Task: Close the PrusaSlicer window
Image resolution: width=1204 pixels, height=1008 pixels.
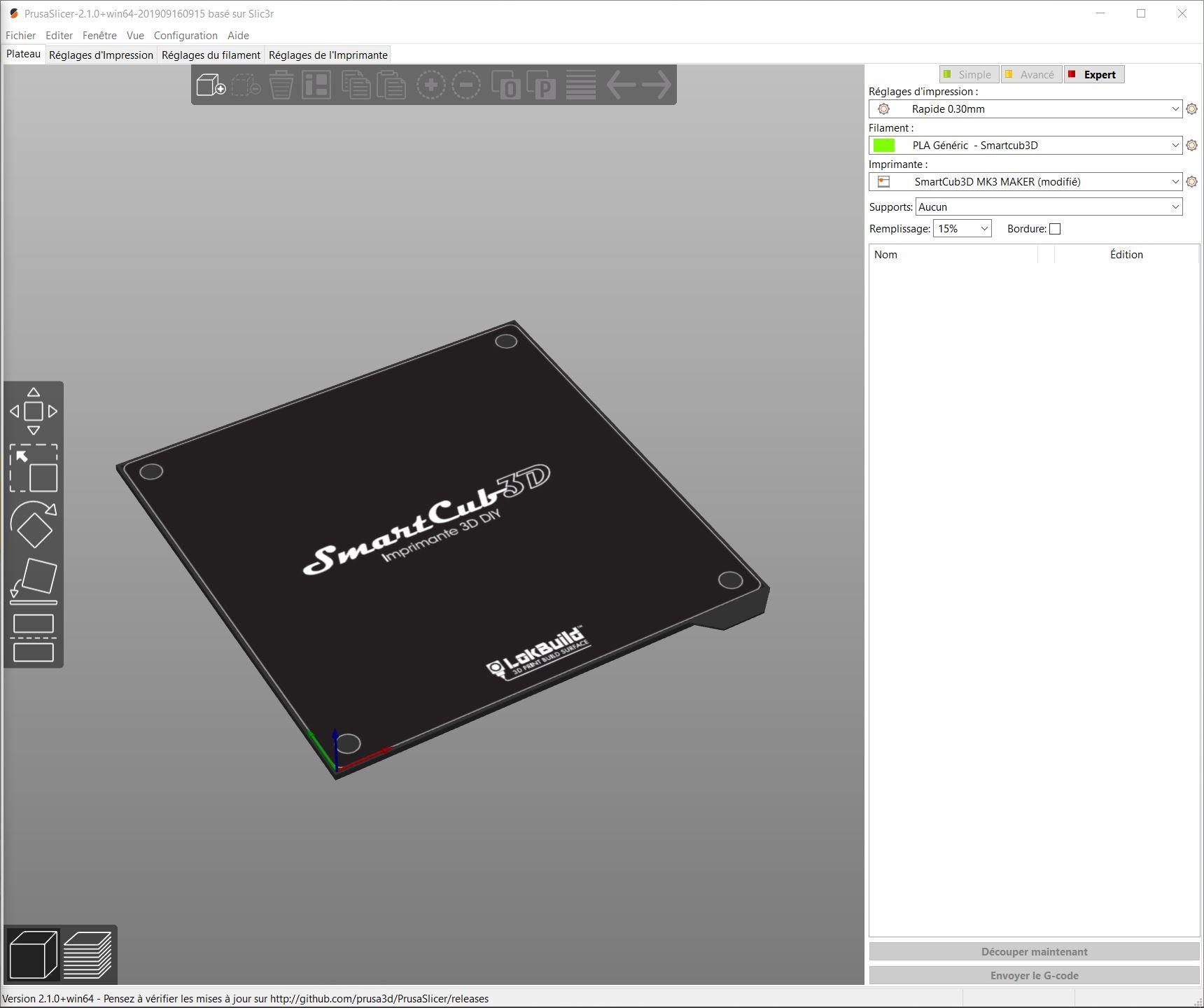Action: click(1182, 13)
